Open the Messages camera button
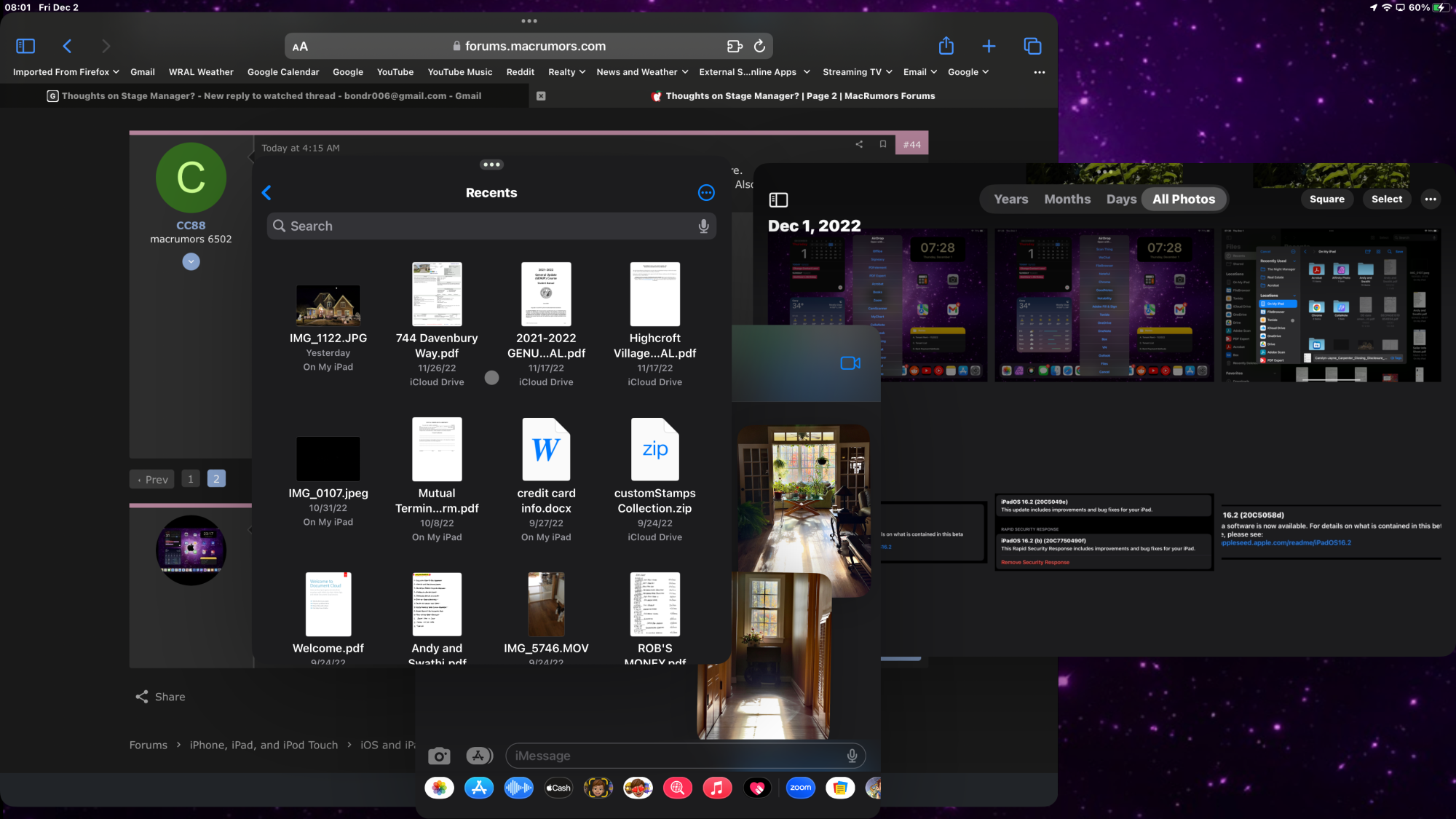The width and height of the screenshot is (1456, 819). (x=439, y=756)
